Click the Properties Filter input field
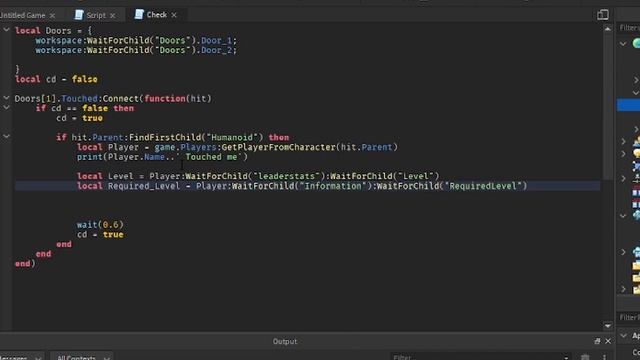 (x=629, y=317)
